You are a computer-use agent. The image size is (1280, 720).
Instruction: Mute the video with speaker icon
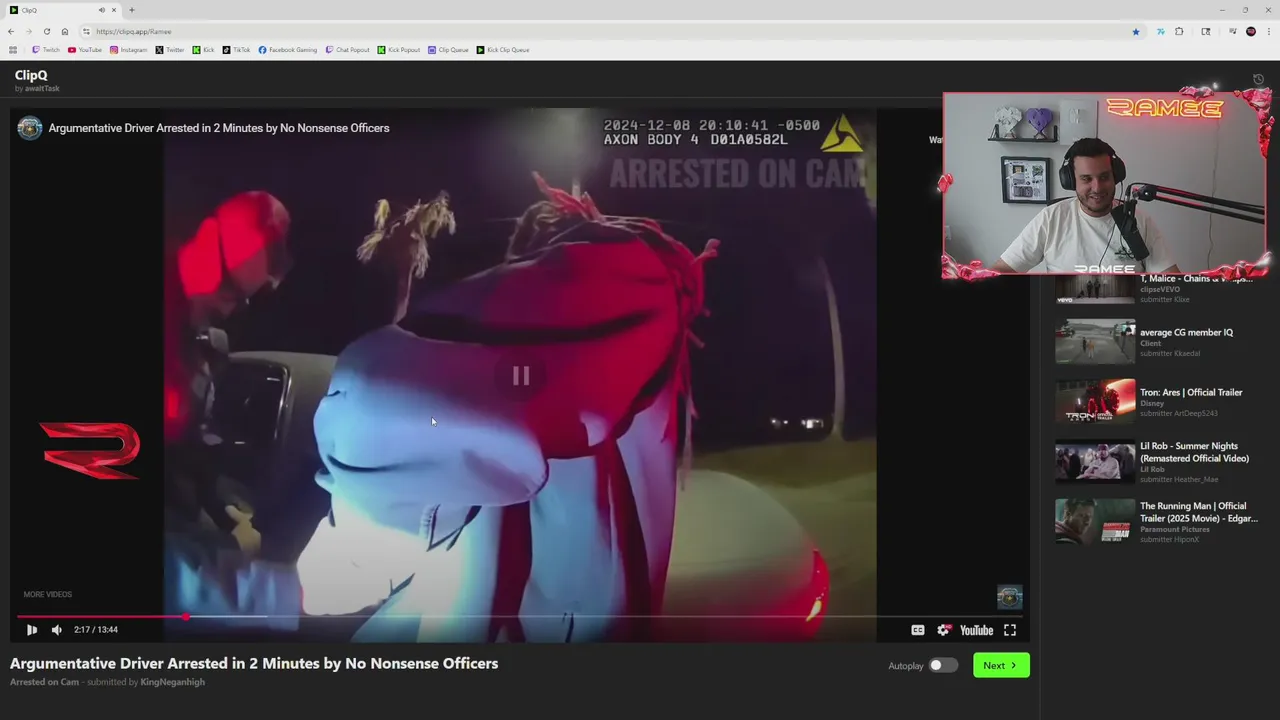(x=56, y=630)
